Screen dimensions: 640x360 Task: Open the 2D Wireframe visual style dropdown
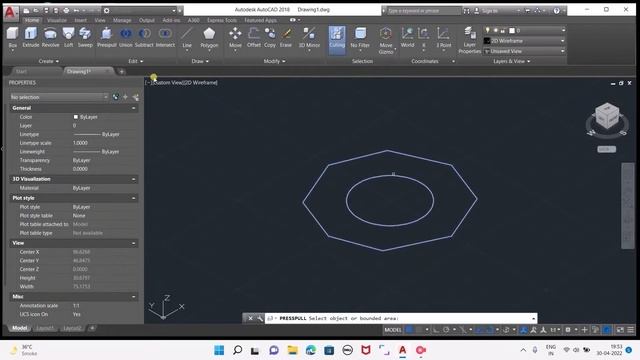point(524,41)
